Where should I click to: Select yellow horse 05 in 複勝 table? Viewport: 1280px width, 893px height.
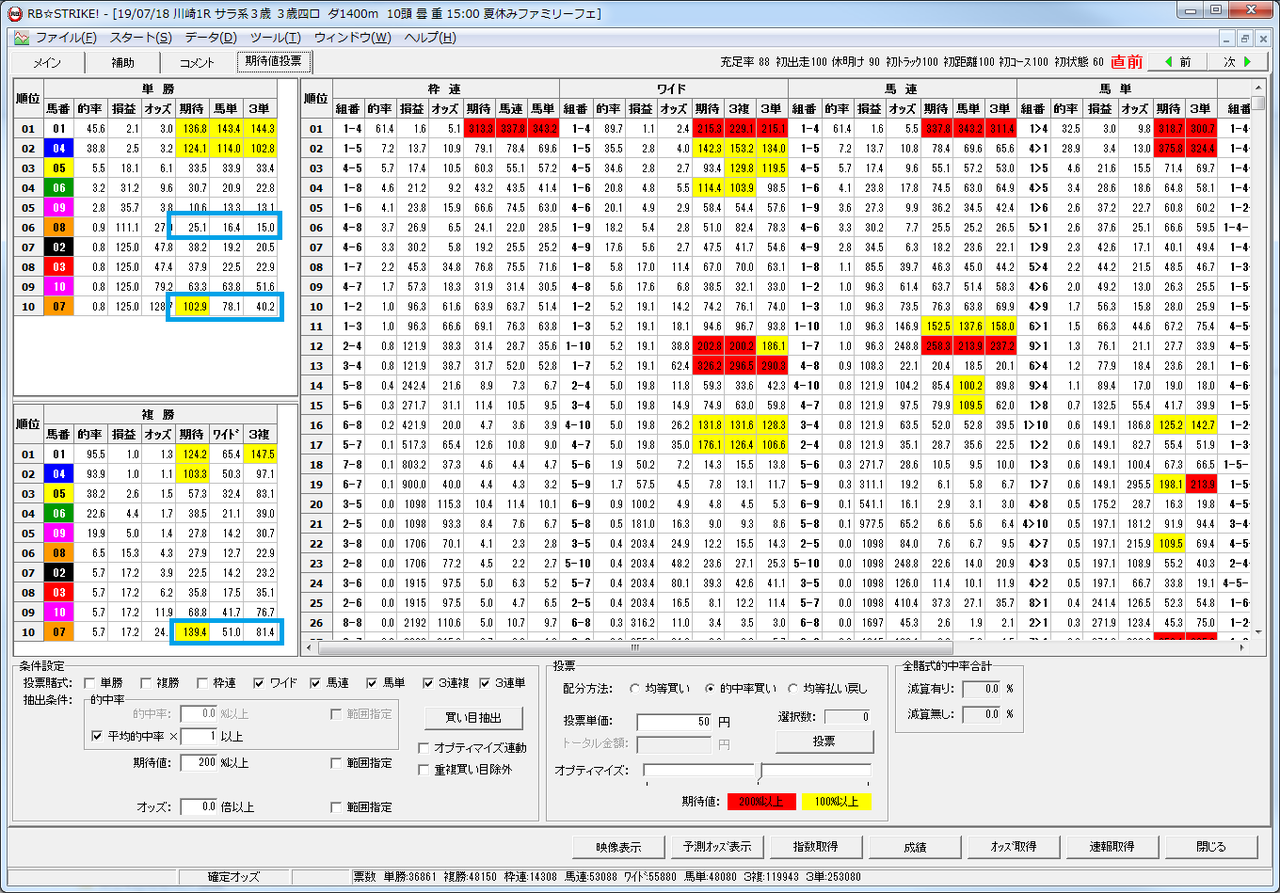[58, 493]
